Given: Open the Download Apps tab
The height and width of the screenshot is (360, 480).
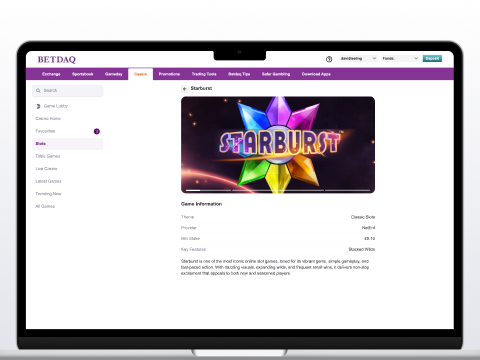Looking at the screenshot, I should pyautogui.click(x=316, y=74).
